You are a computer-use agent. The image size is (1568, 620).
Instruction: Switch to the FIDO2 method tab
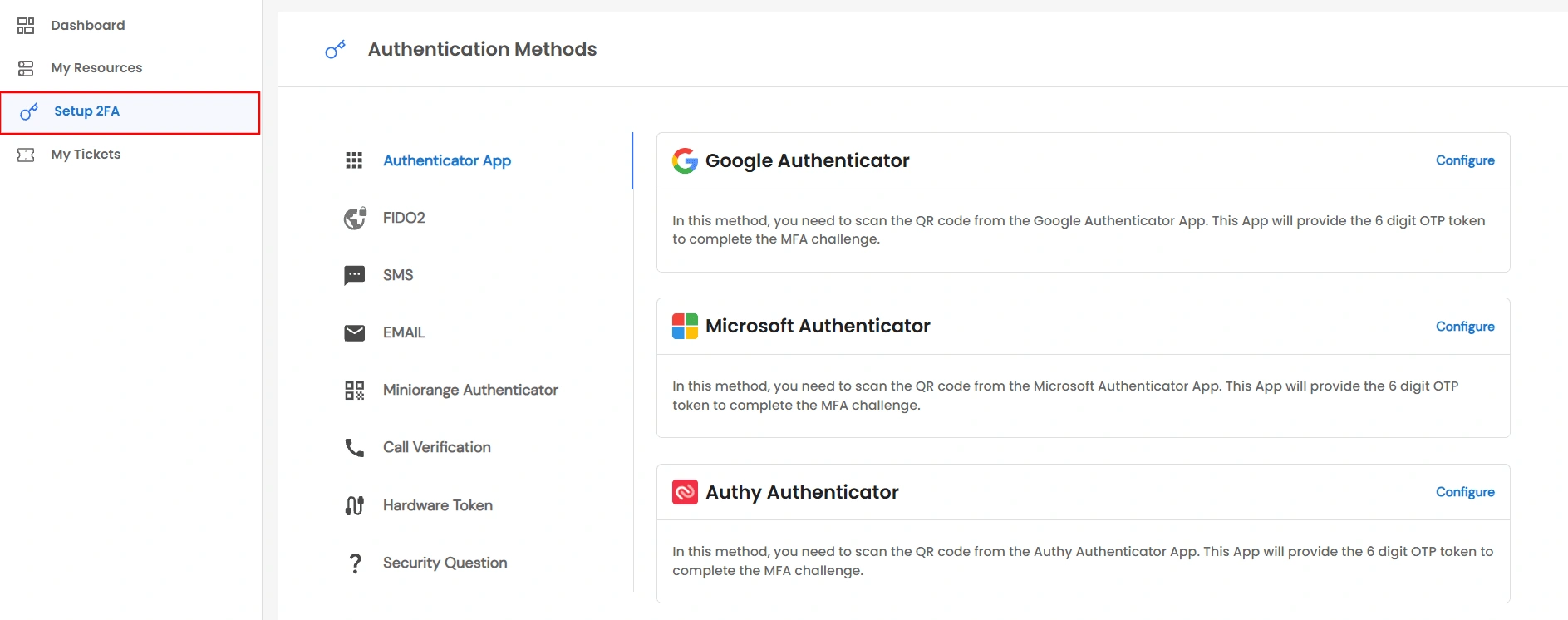[404, 218]
